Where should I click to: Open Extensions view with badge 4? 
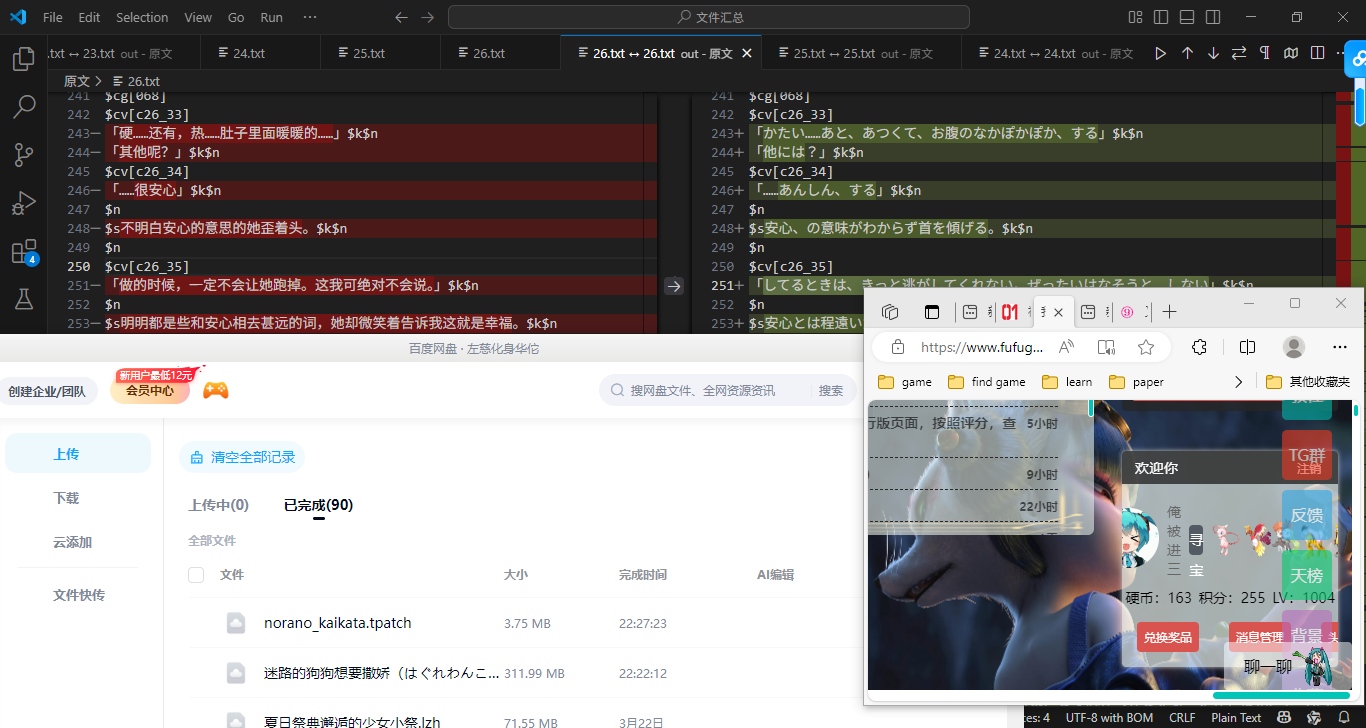click(23, 252)
